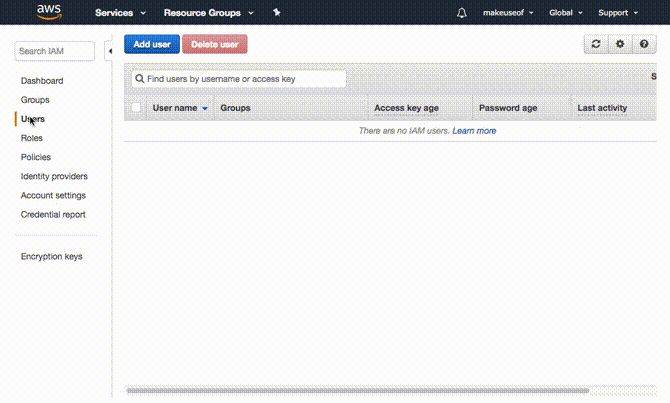
Task: Open the Services dropdown menu
Action: click(x=121, y=13)
